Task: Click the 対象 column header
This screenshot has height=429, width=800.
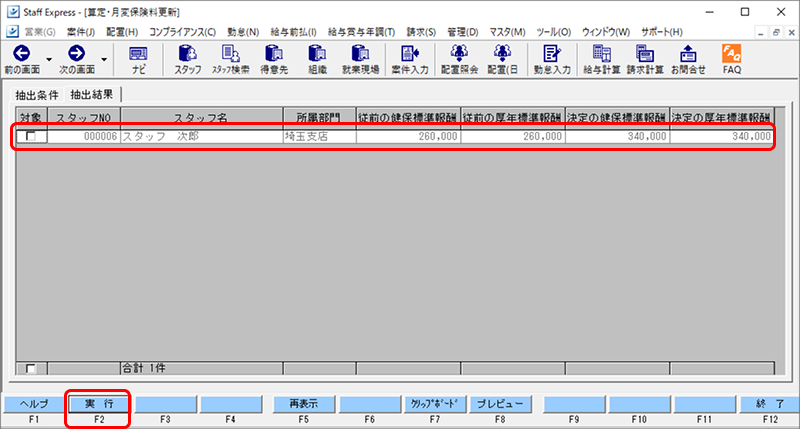Action: (x=31, y=118)
